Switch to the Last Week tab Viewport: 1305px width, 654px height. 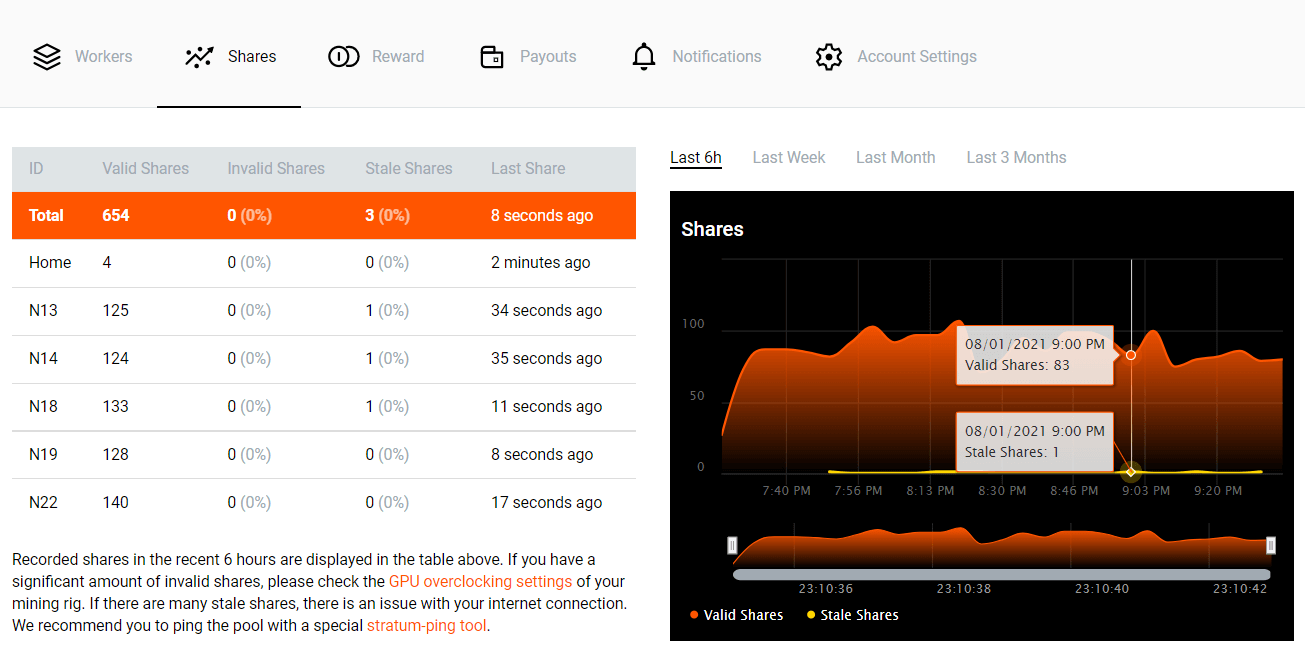tap(788, 157)
